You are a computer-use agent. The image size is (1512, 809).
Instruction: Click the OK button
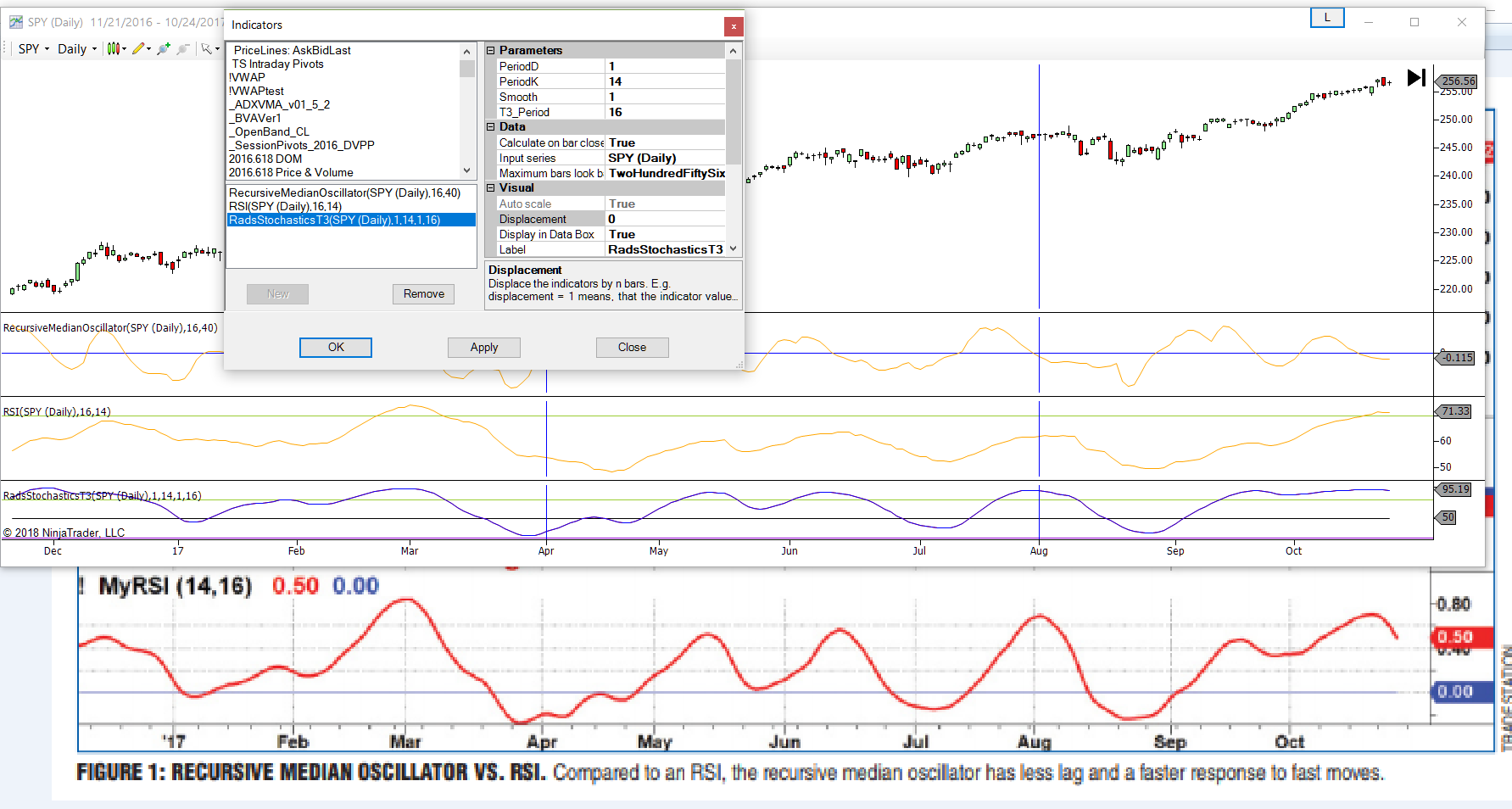tap(336, 348)
